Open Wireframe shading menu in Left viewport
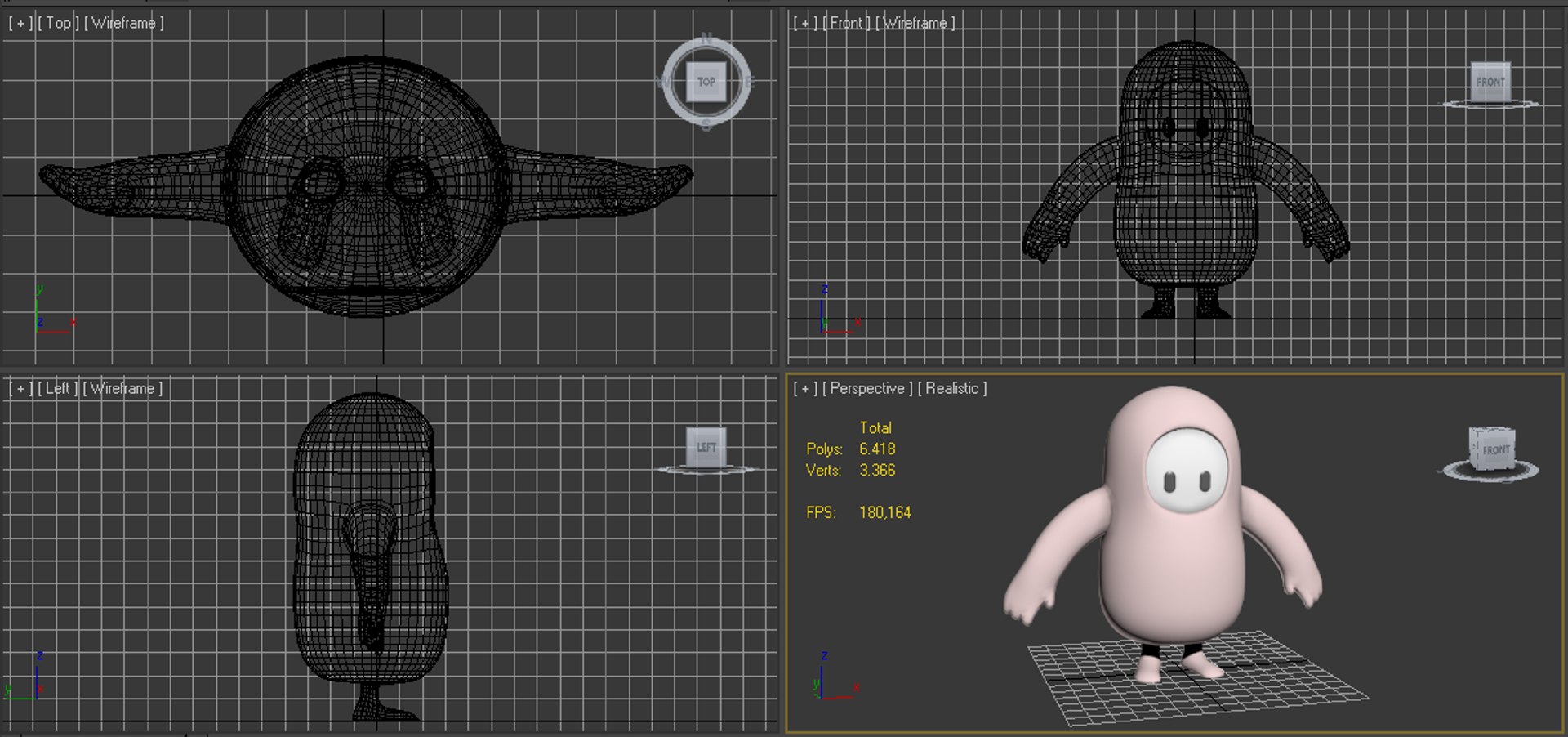The height and width of the screenshot is (737, 1568). (x=122, y=388)
